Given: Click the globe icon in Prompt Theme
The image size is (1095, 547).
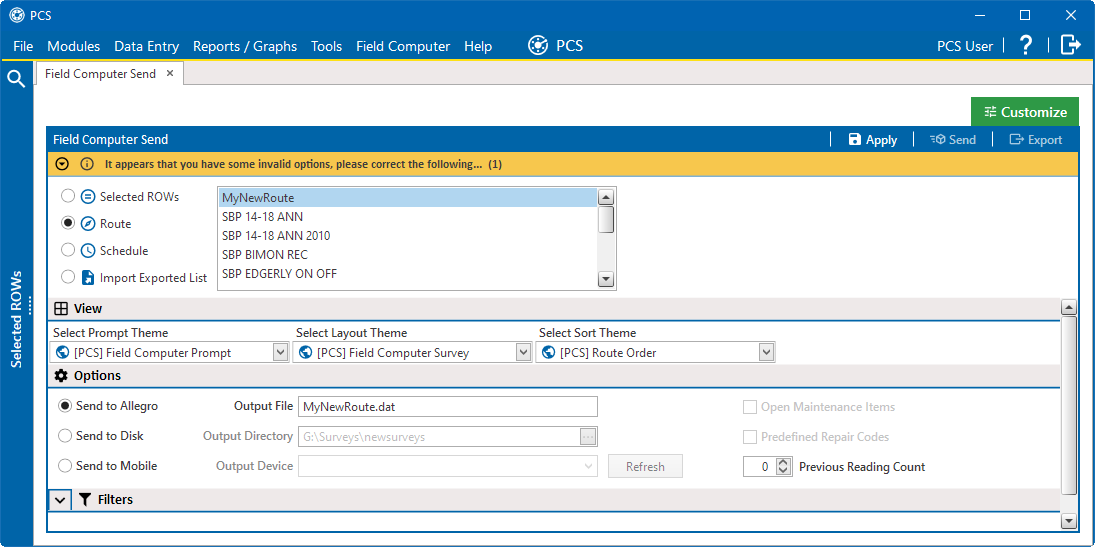Looking at the screenshot, I should (64, 353).
